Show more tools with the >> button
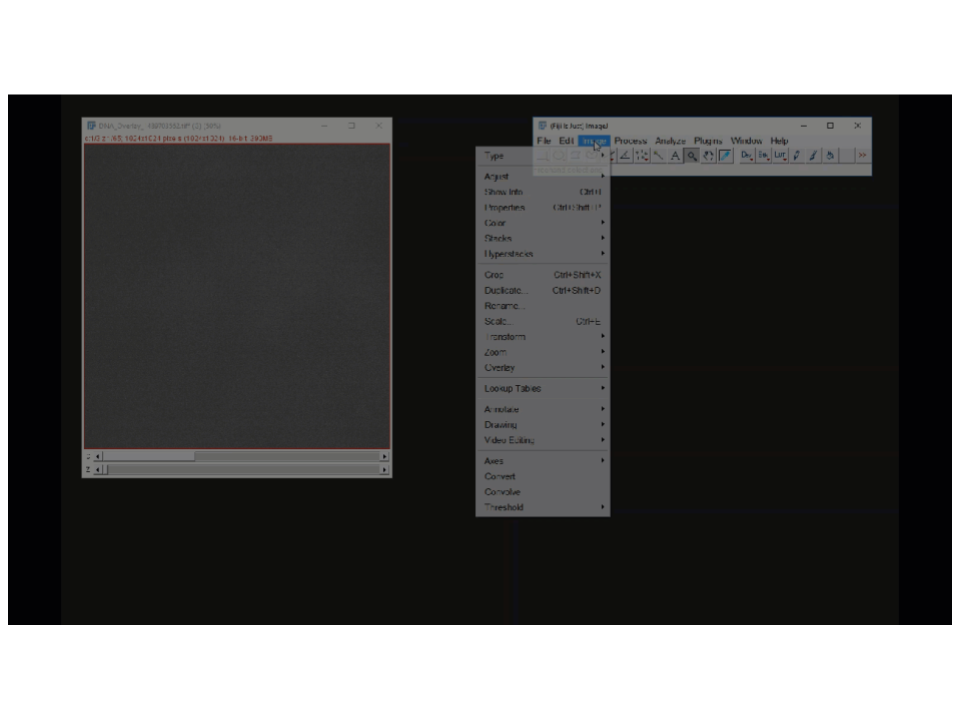Screen dimensions: 960x720 (x=862, y=156)
